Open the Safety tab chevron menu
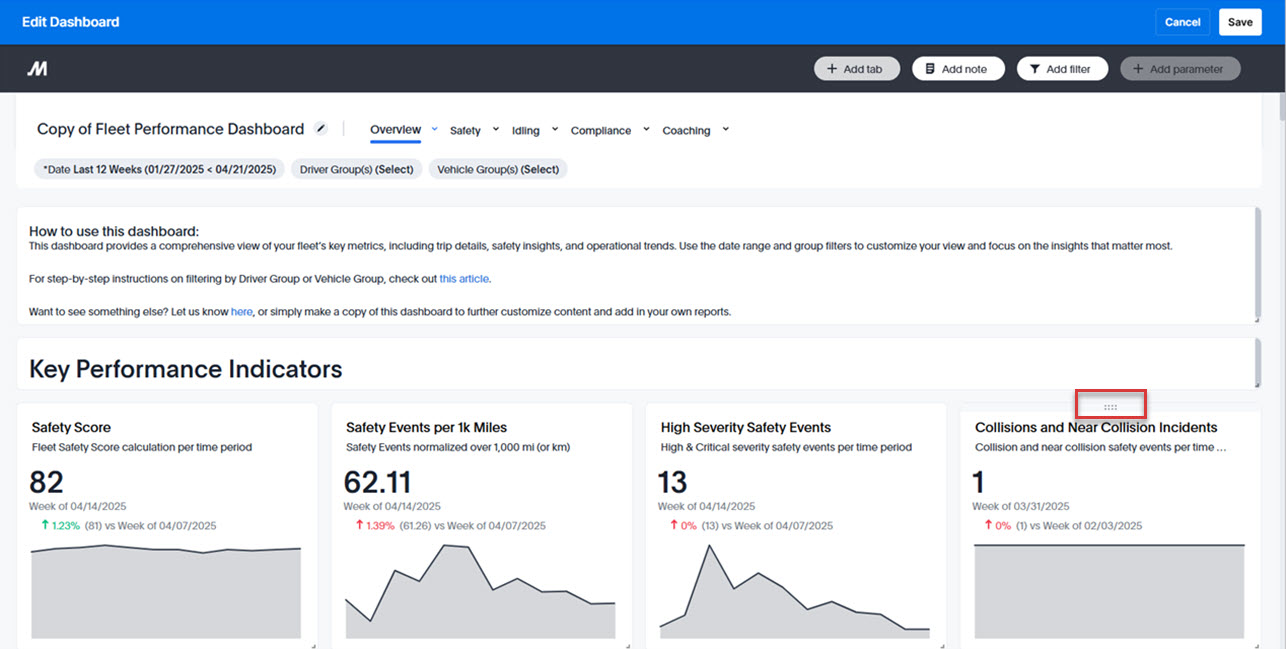This screenshot has width=1286, height=649. (496, 129)
